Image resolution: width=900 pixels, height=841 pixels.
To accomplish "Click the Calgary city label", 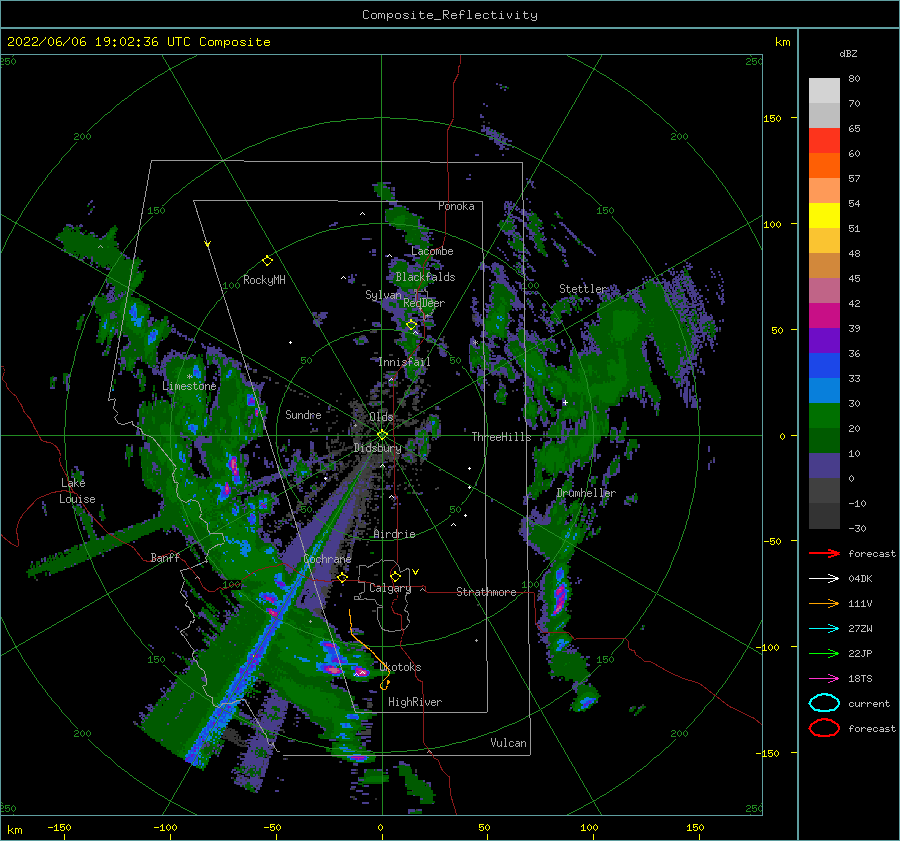I will [x=390, y=588].
